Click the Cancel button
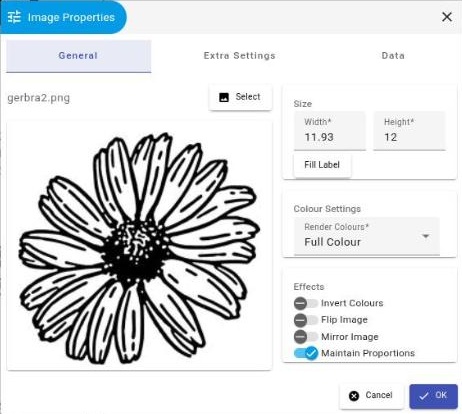This screenshot has height=414, width=462. tap(371, 396)
